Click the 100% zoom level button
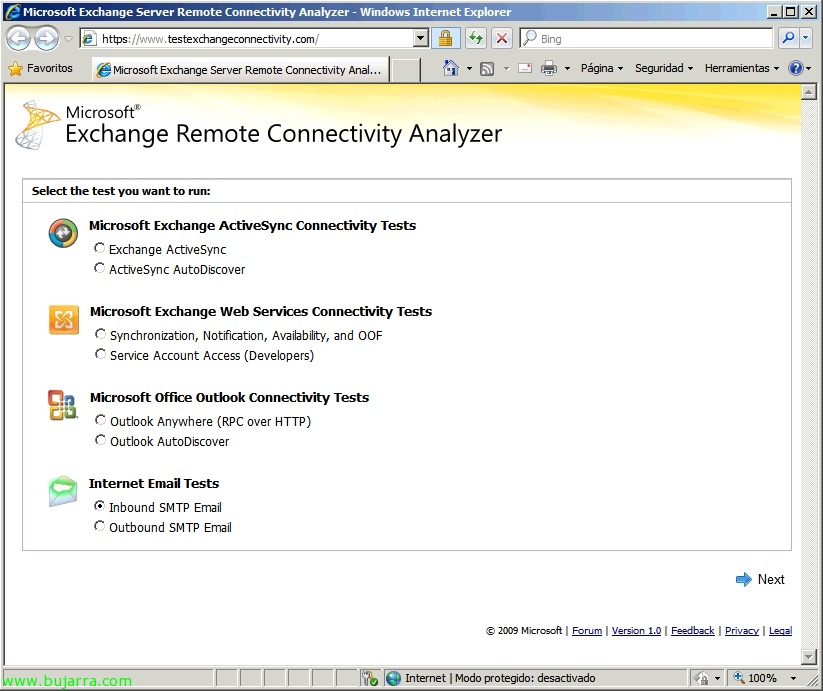 coord(756,678)
